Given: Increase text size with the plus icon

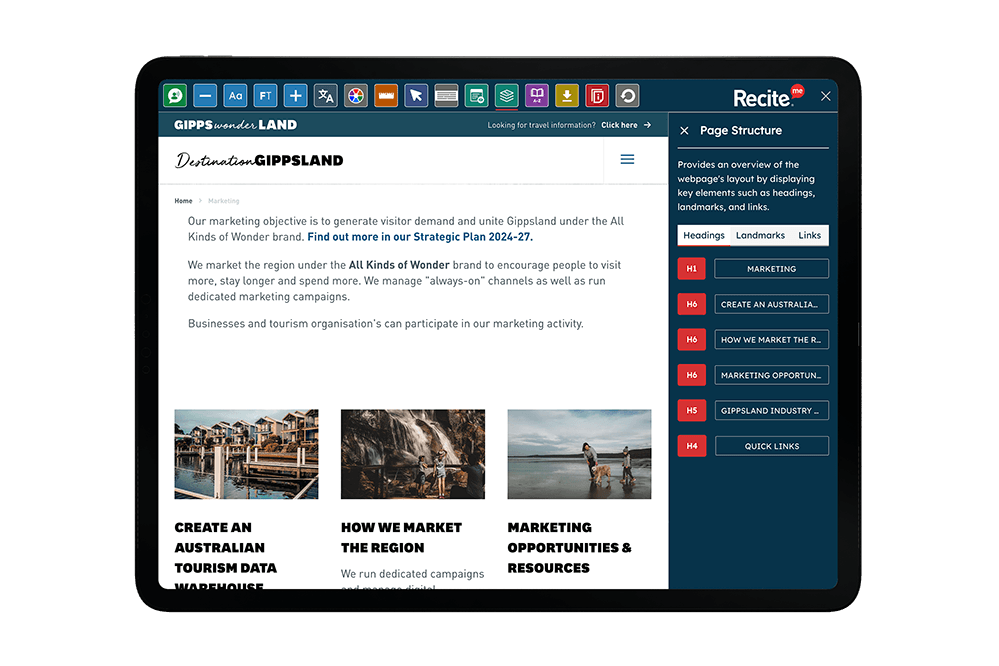Looking at the screenshot, I should click(295, 95).
